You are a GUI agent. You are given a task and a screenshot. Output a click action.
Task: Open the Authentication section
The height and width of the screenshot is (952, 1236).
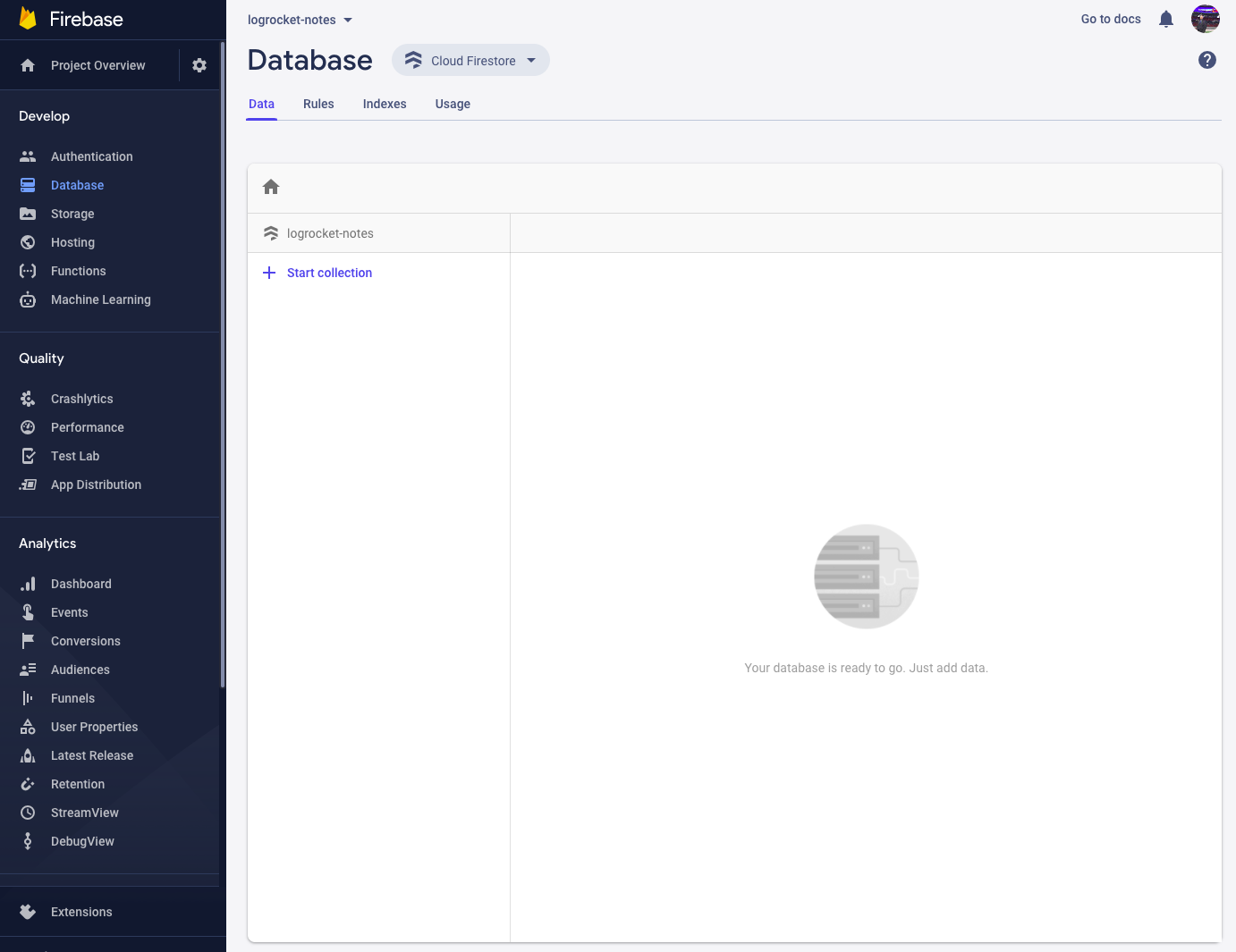click(x=91, y=156)
